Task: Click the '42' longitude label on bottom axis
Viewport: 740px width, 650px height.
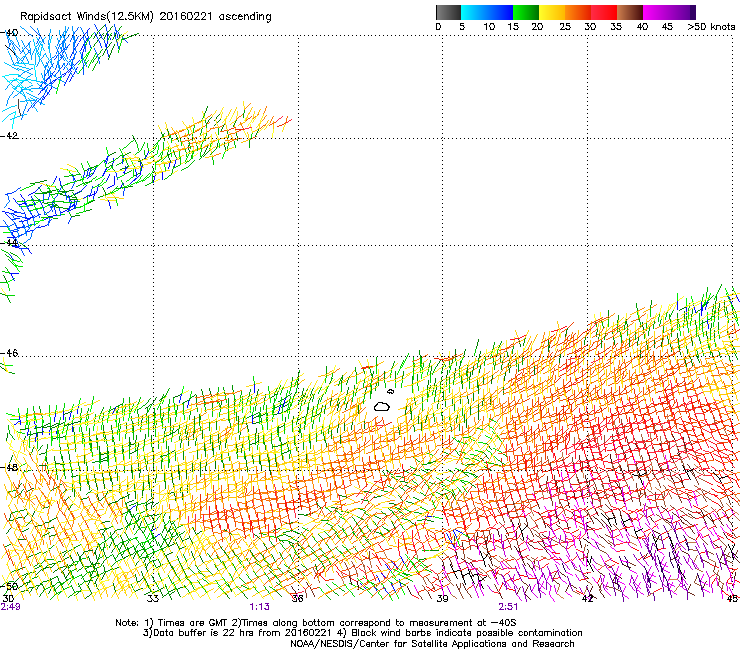Action: coord(587,599)
